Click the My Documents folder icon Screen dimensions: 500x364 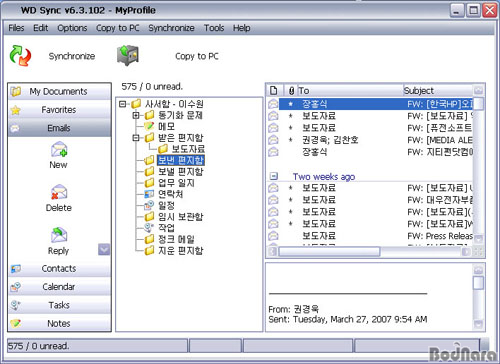[16, 91]
